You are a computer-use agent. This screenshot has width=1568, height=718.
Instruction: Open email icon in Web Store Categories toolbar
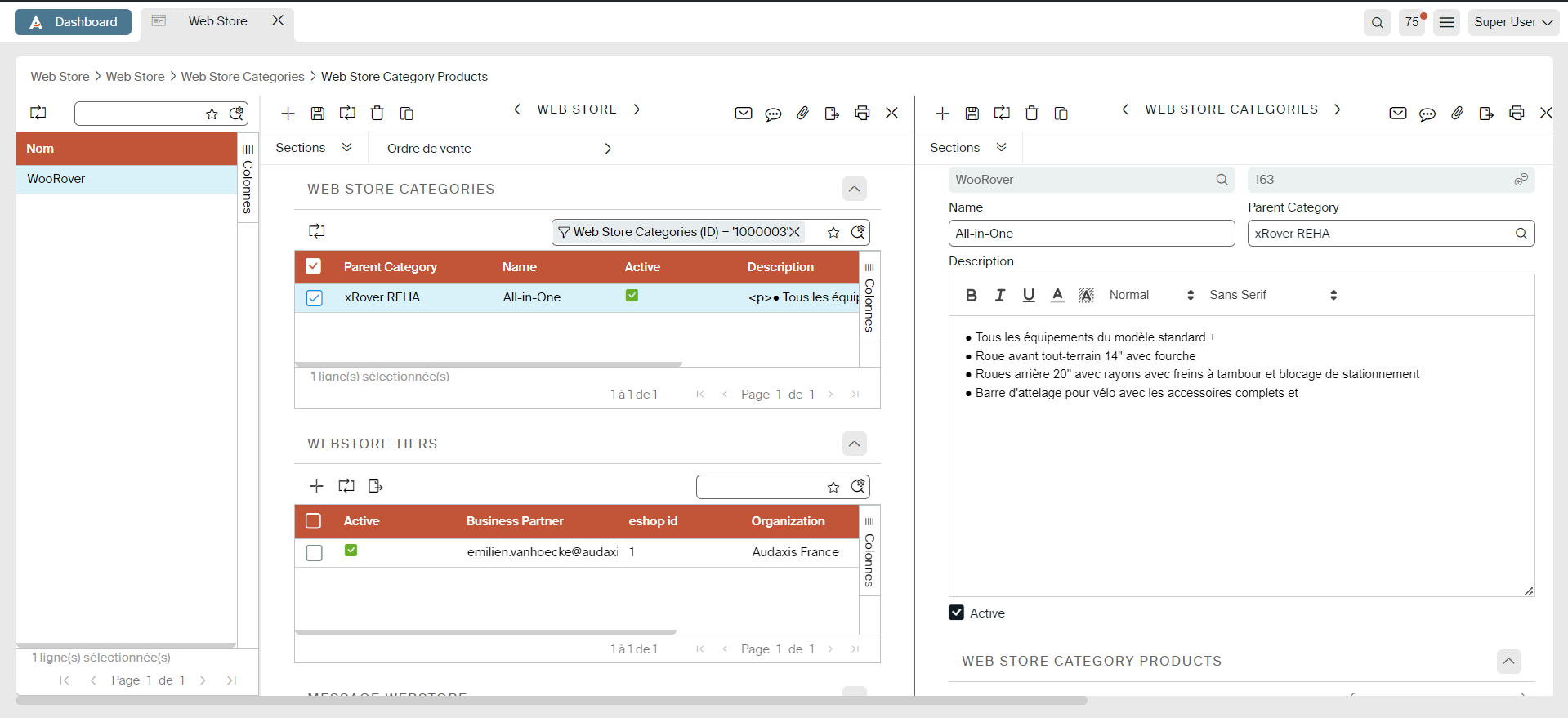(1397, 114)
